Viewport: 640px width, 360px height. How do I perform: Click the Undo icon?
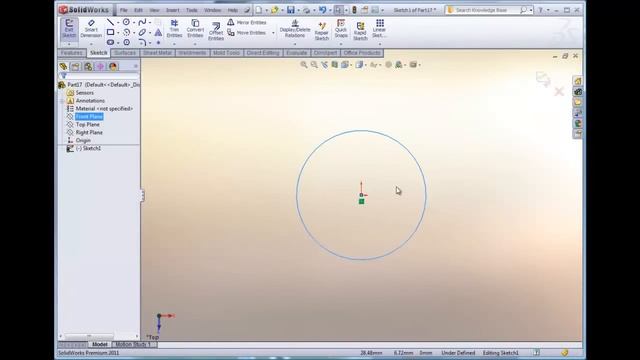coord(322,10)
